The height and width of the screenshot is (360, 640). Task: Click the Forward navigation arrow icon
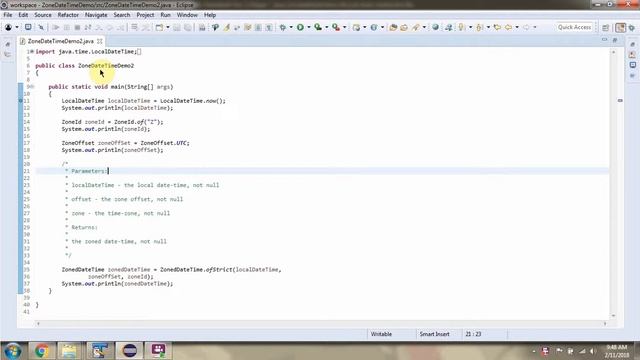click(526, 27)
